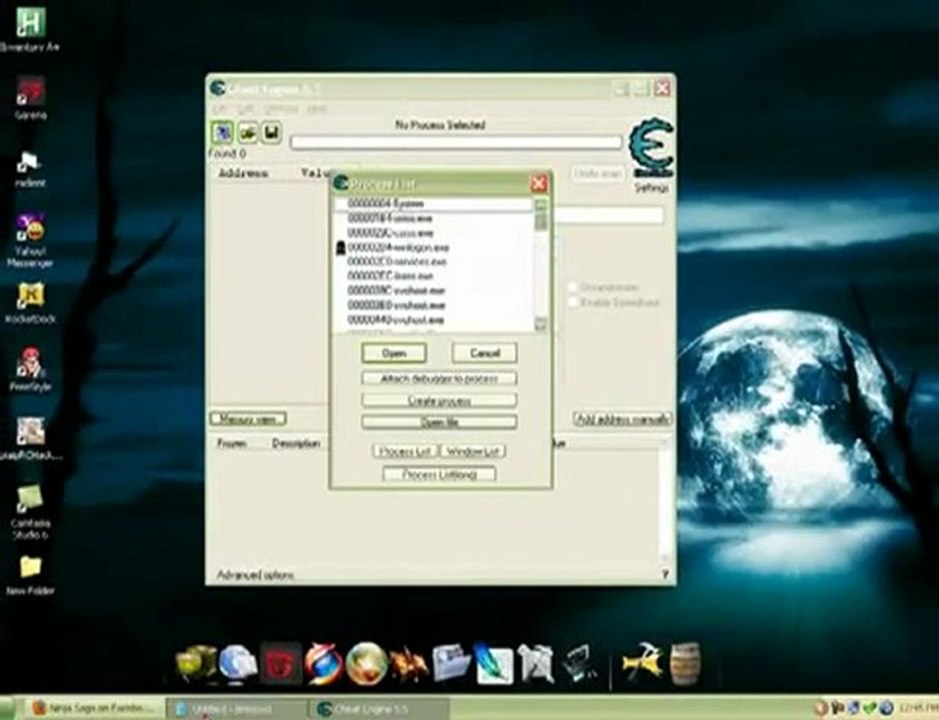Select the services.exe process row

click(x=433, y=262)
